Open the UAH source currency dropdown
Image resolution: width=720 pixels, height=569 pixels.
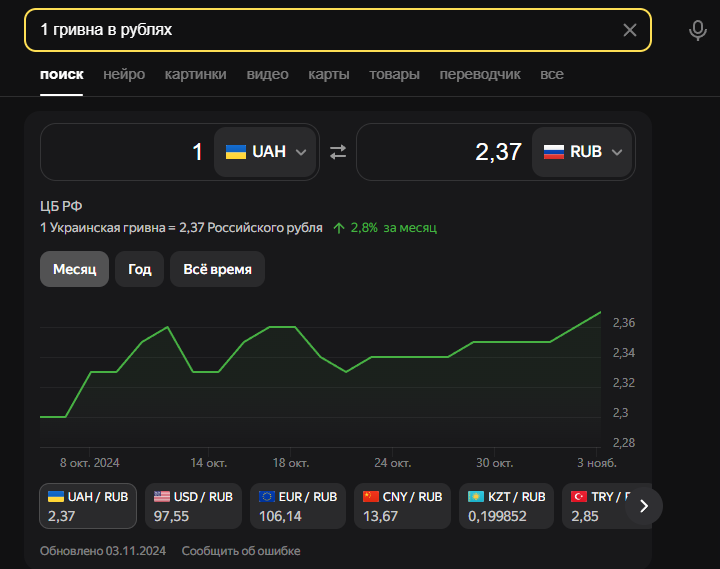(x=266, y=152)
